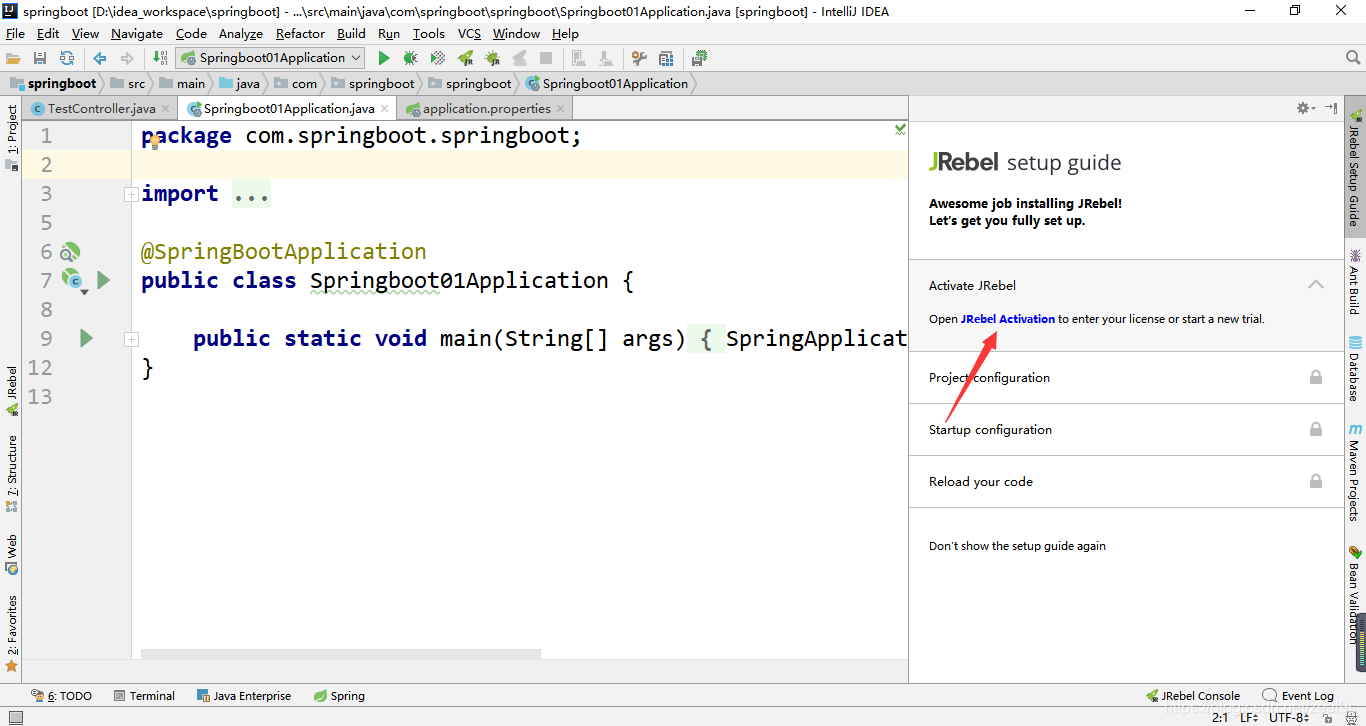Click the main breadcrumb in navigation bar

(x=183, y=83)
